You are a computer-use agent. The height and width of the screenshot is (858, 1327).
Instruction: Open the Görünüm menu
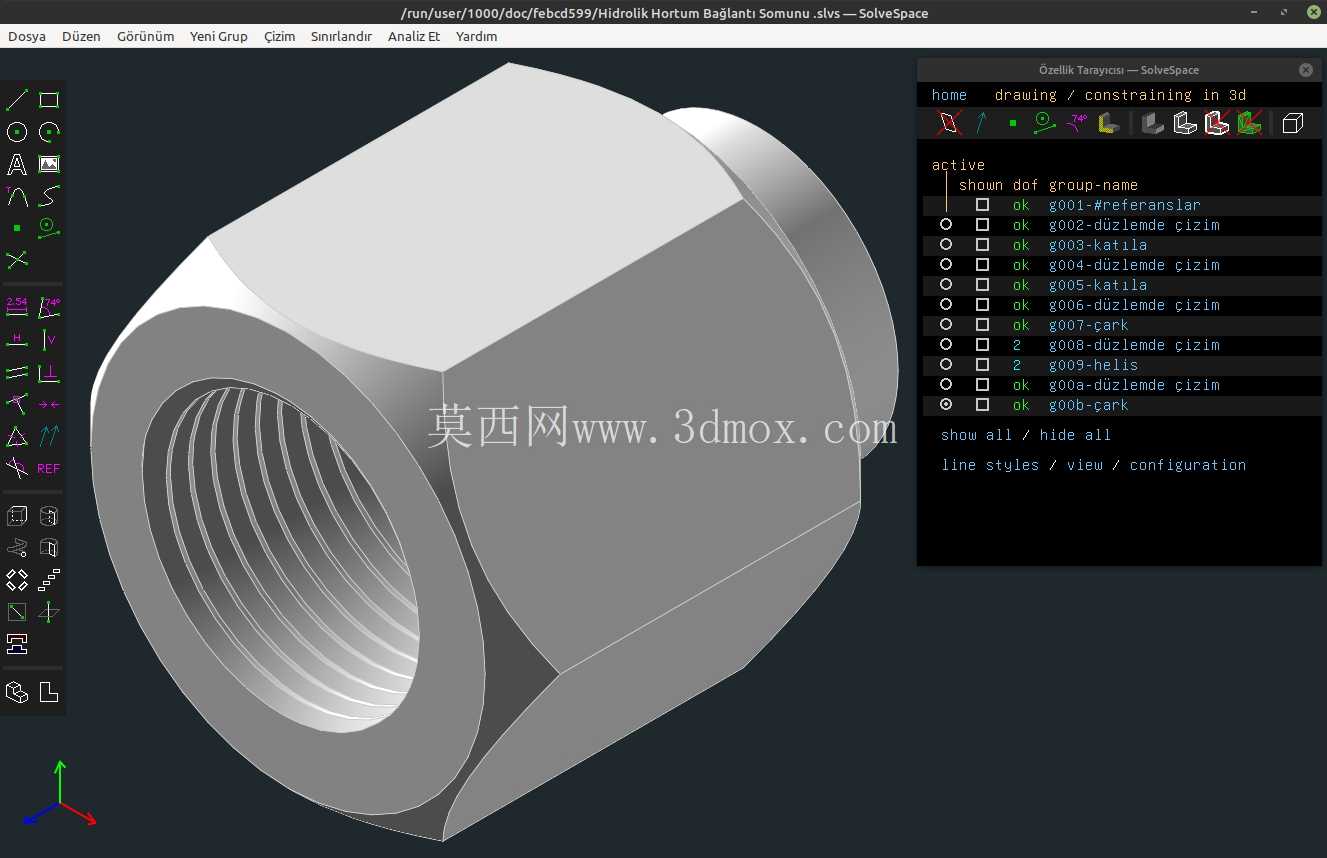click(145, 36)
